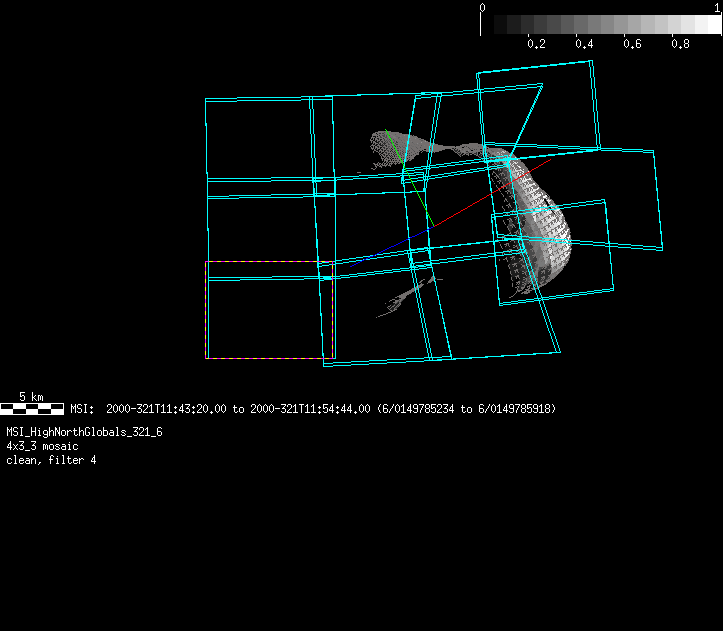Select the yellow dashed footprint frame
This screenshot has height=631, width=723.
click(x=270, y=262)
